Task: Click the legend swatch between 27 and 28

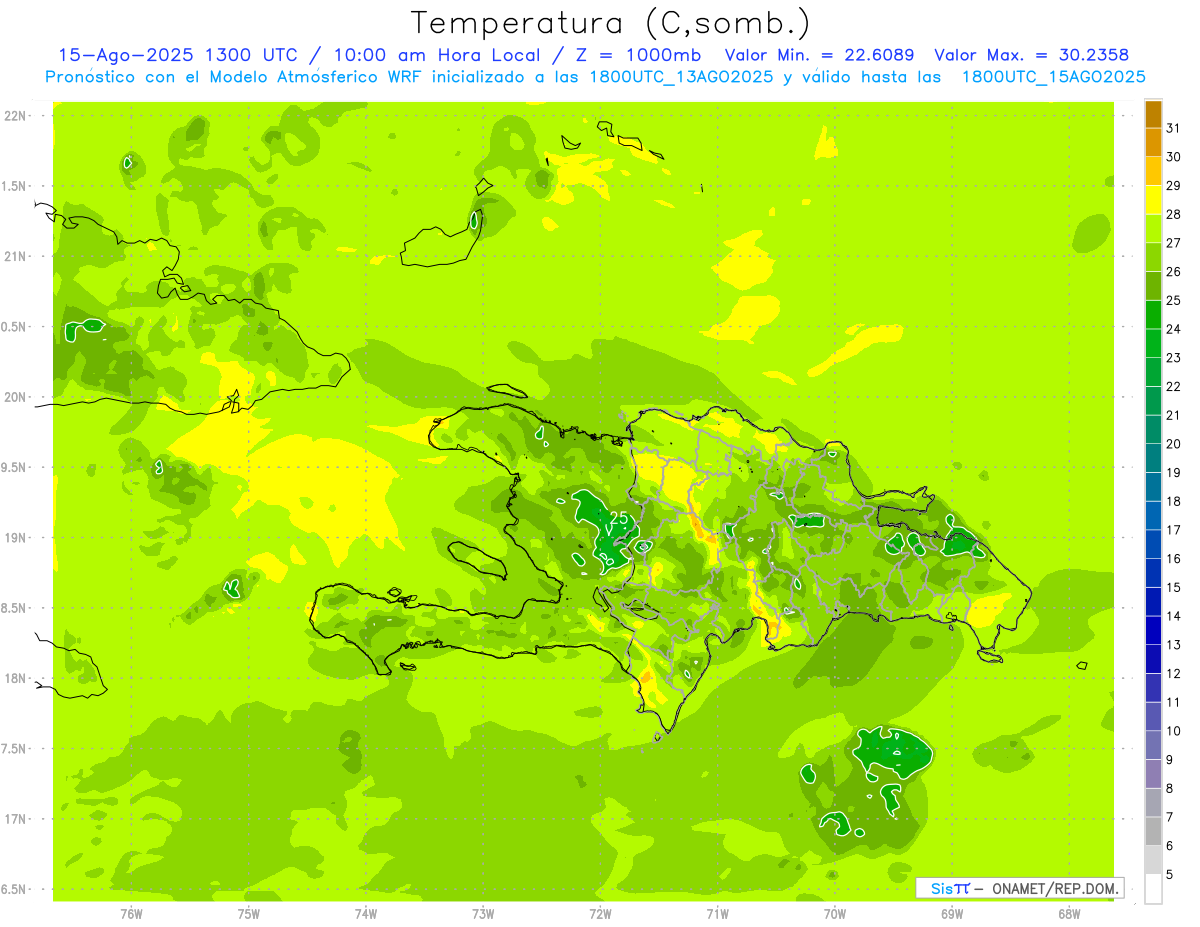Action: pos(1153,228)
